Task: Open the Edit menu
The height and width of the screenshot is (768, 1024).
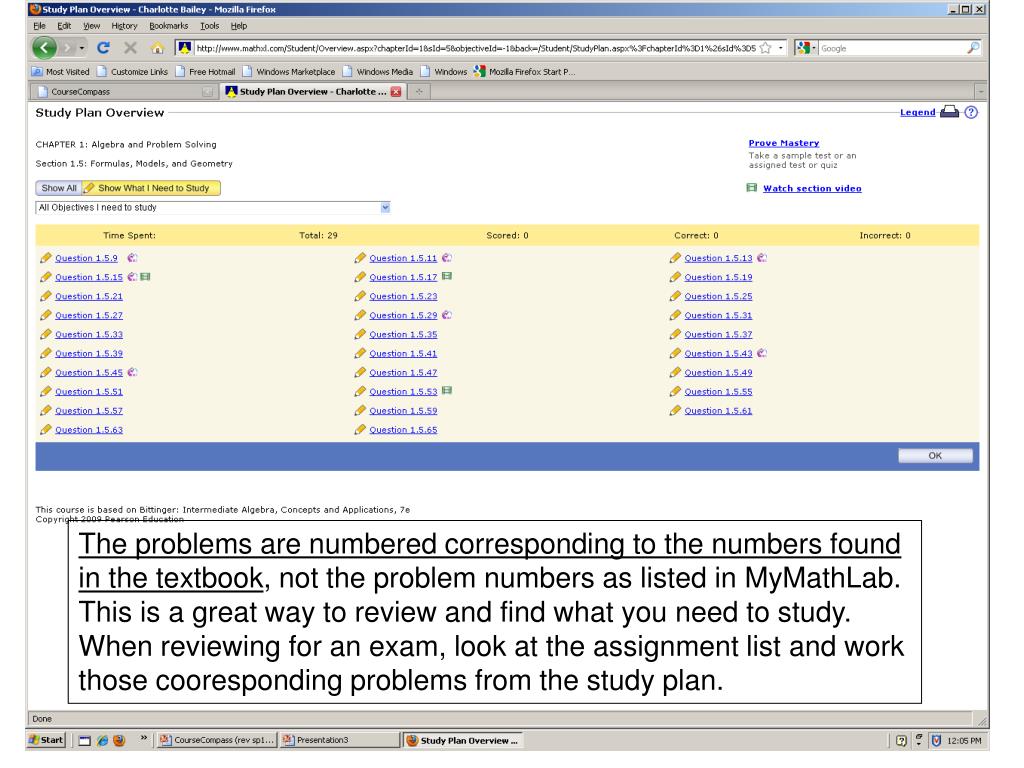Action: [x=64, y=26]
